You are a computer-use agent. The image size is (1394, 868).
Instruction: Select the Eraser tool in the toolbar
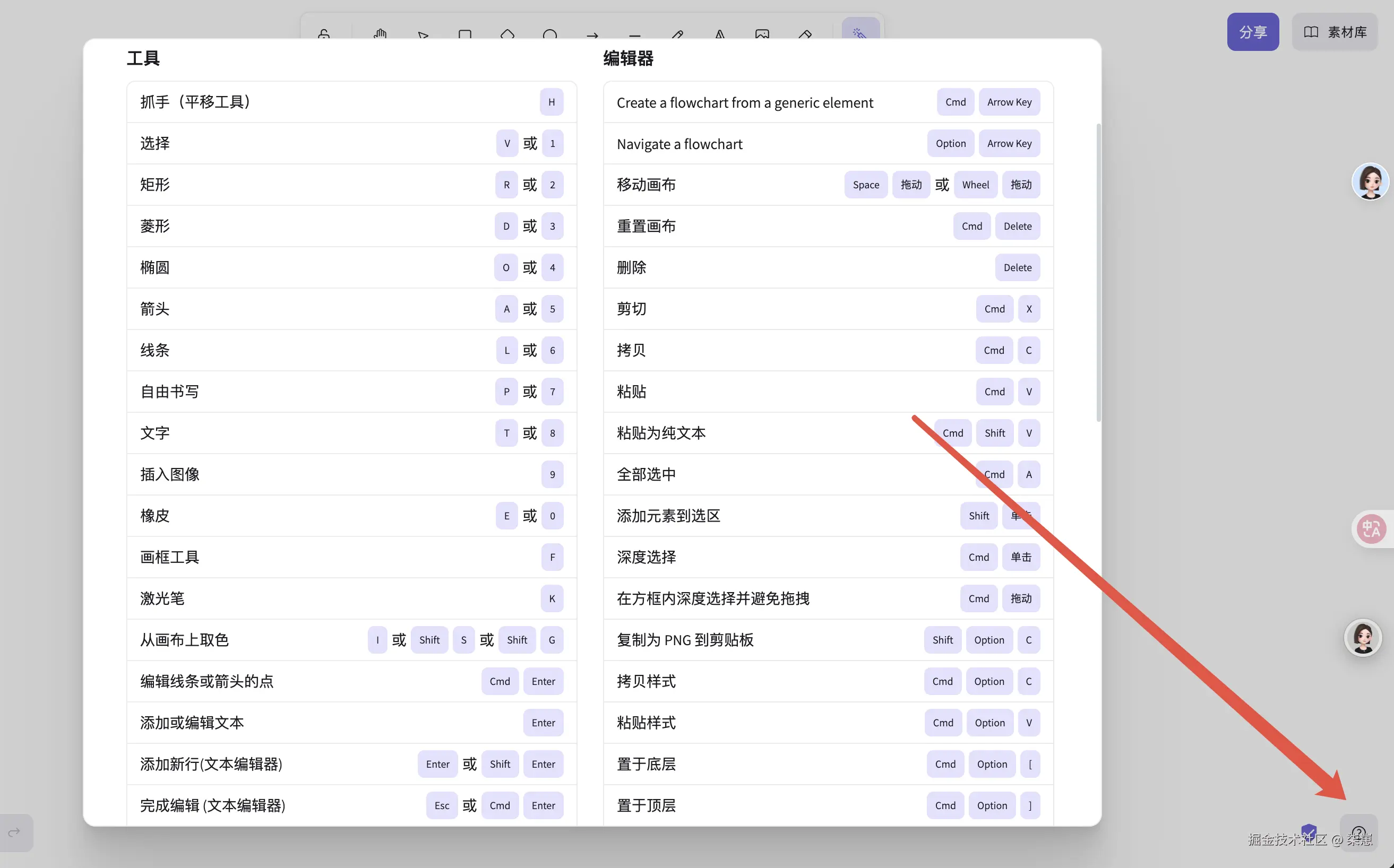coord(805,34)
